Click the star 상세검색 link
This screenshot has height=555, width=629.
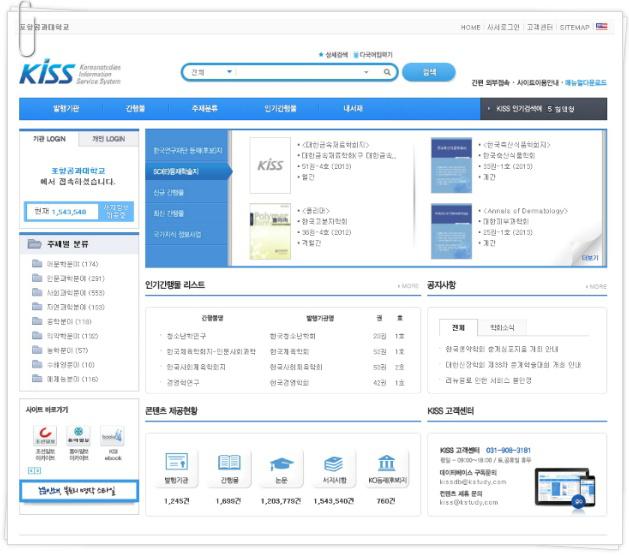[333, 55]
